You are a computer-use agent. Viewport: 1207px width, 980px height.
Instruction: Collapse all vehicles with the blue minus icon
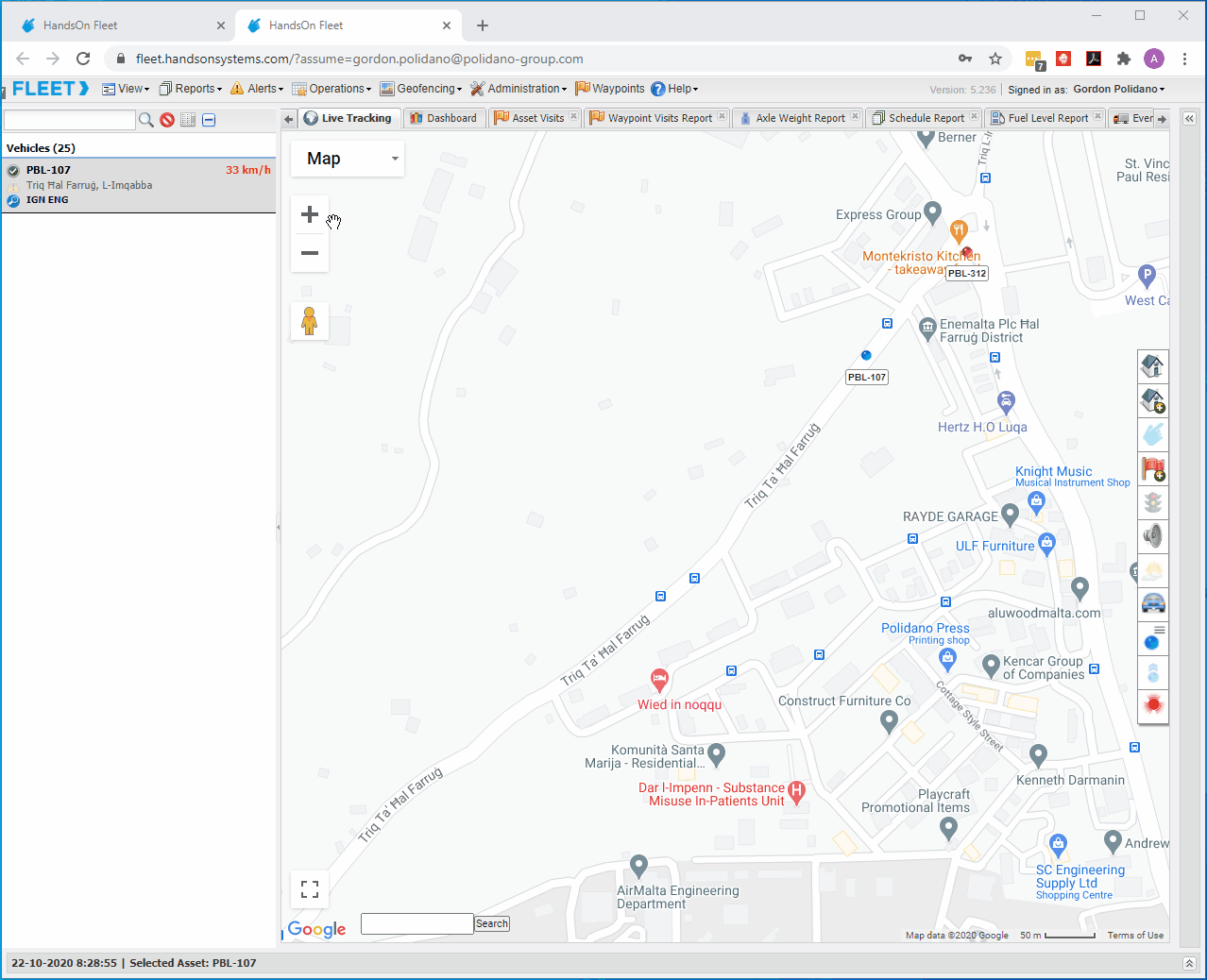(209, 120)
